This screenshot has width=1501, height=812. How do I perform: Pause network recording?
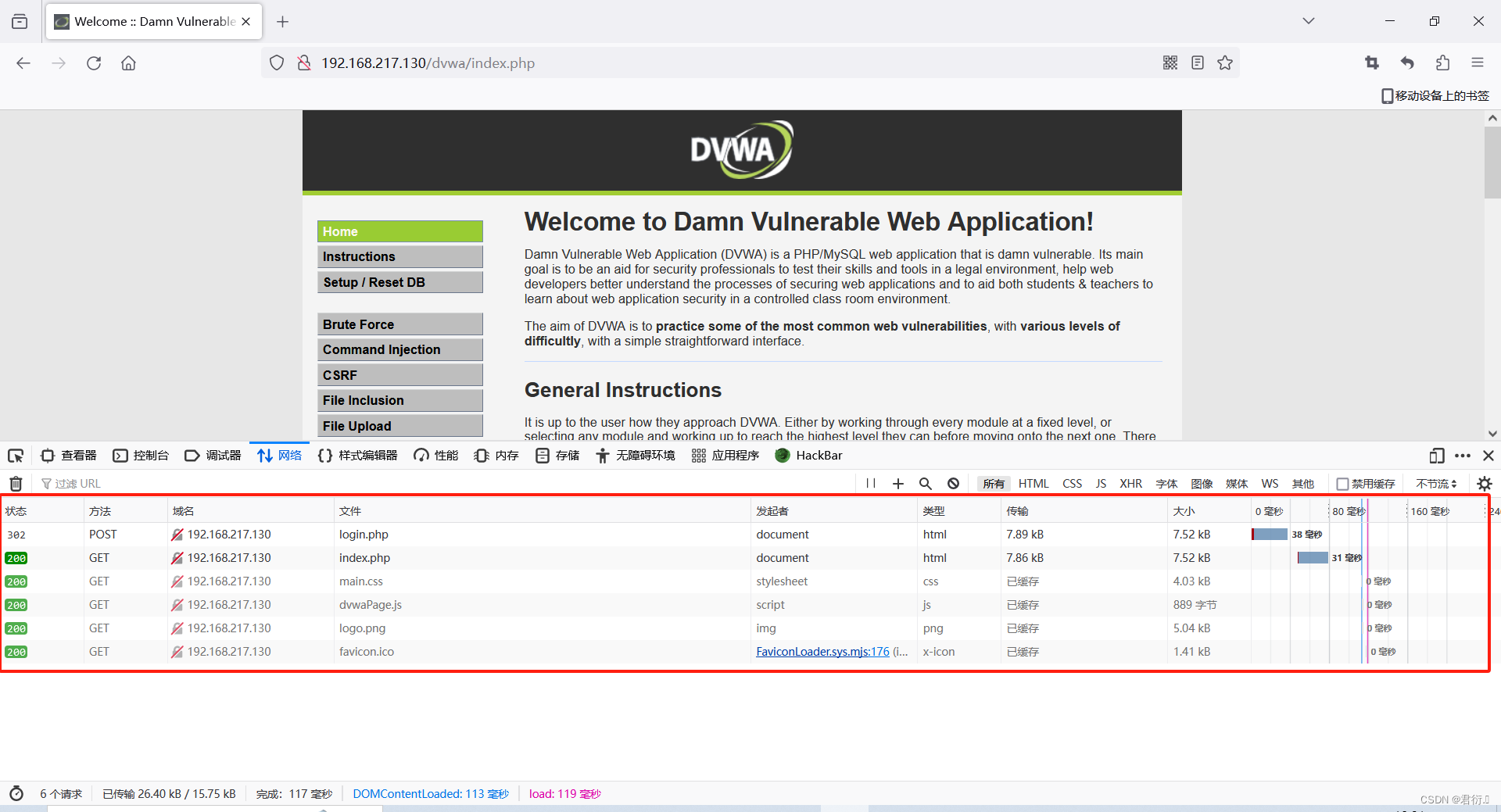coord(871,484)
